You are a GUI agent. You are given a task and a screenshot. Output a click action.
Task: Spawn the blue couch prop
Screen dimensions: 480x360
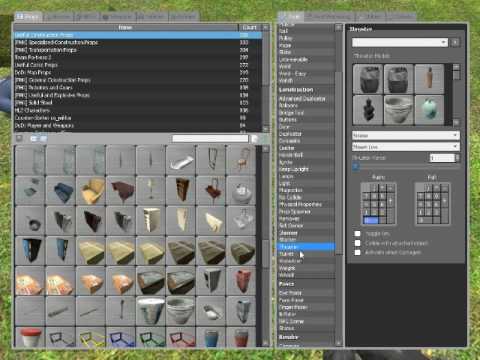pos(61,191)
